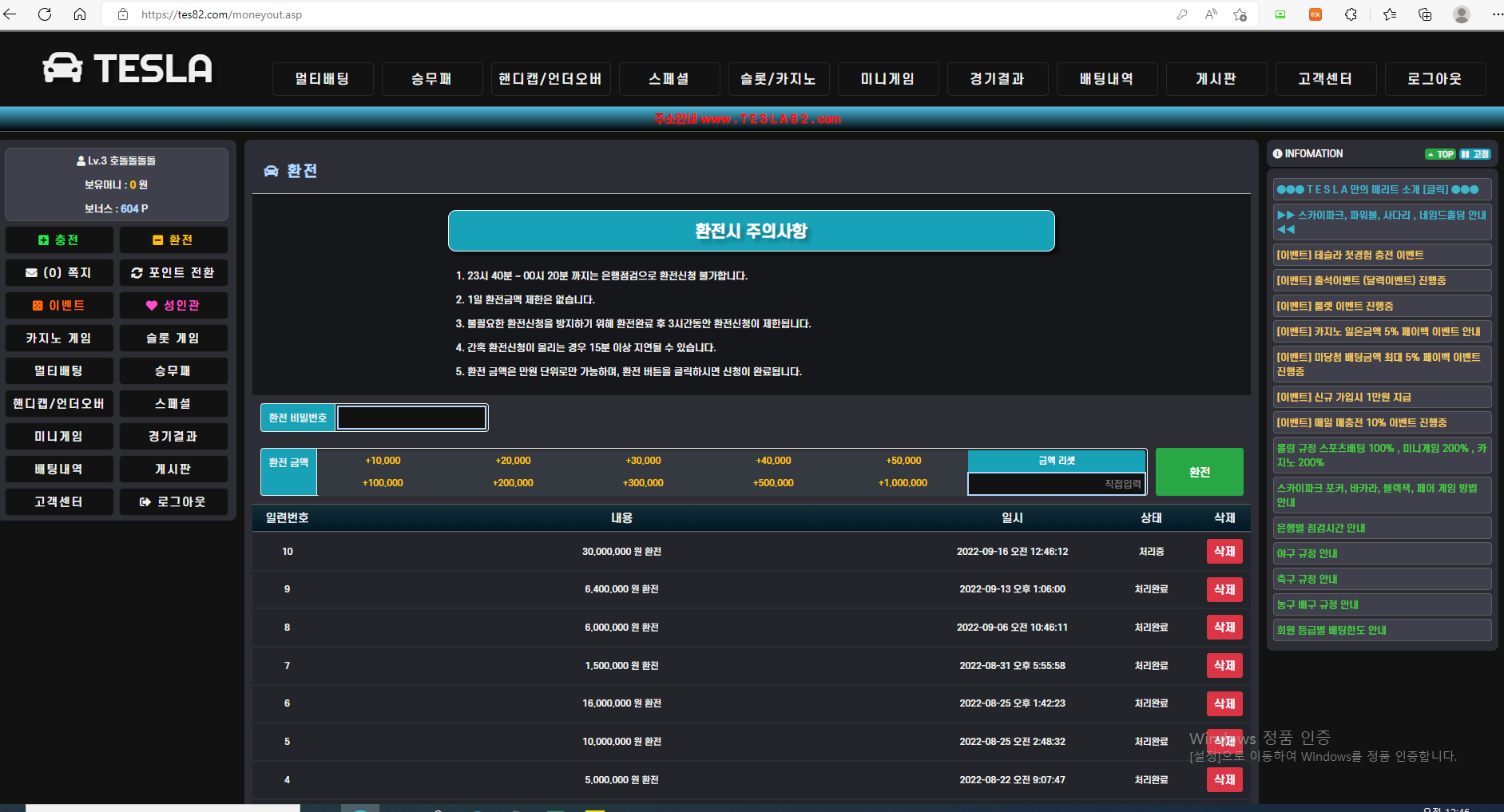Click 금액 리셋 to reset amount
The height and width of the screenshot is (812, 1504).
(x=1056, y=461)
